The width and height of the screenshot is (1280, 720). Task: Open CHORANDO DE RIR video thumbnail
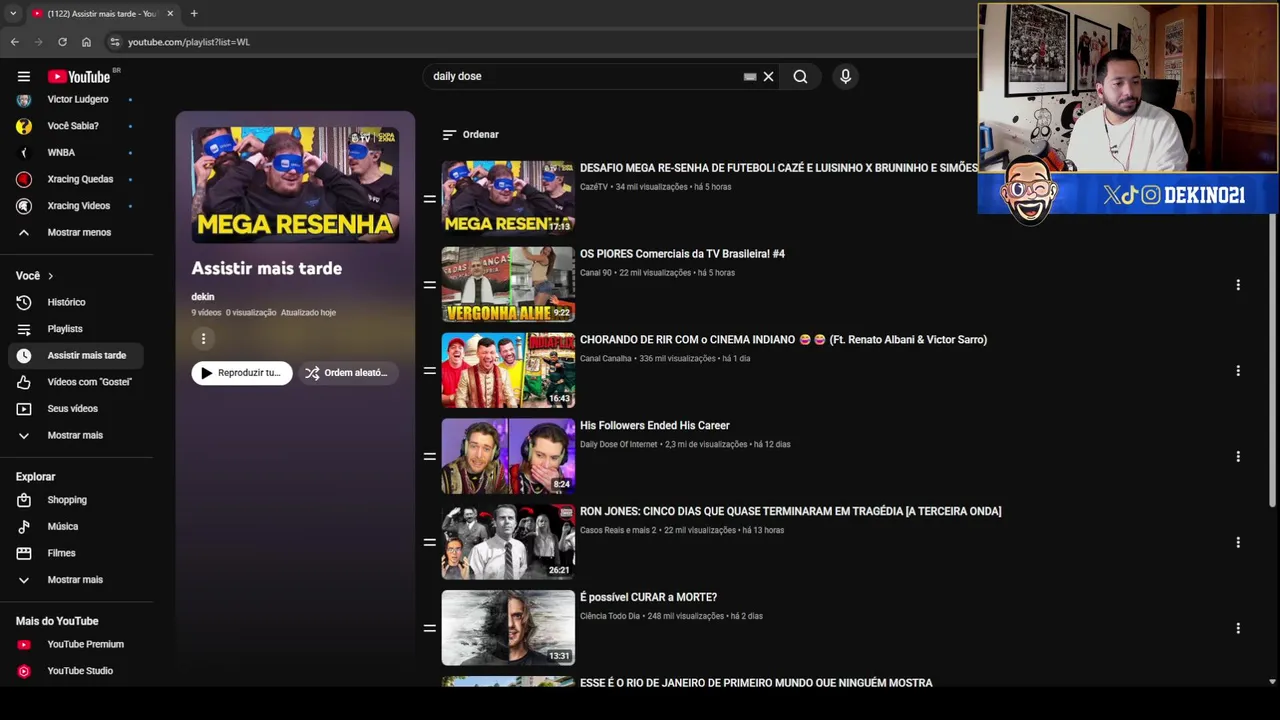click(508, 370)
